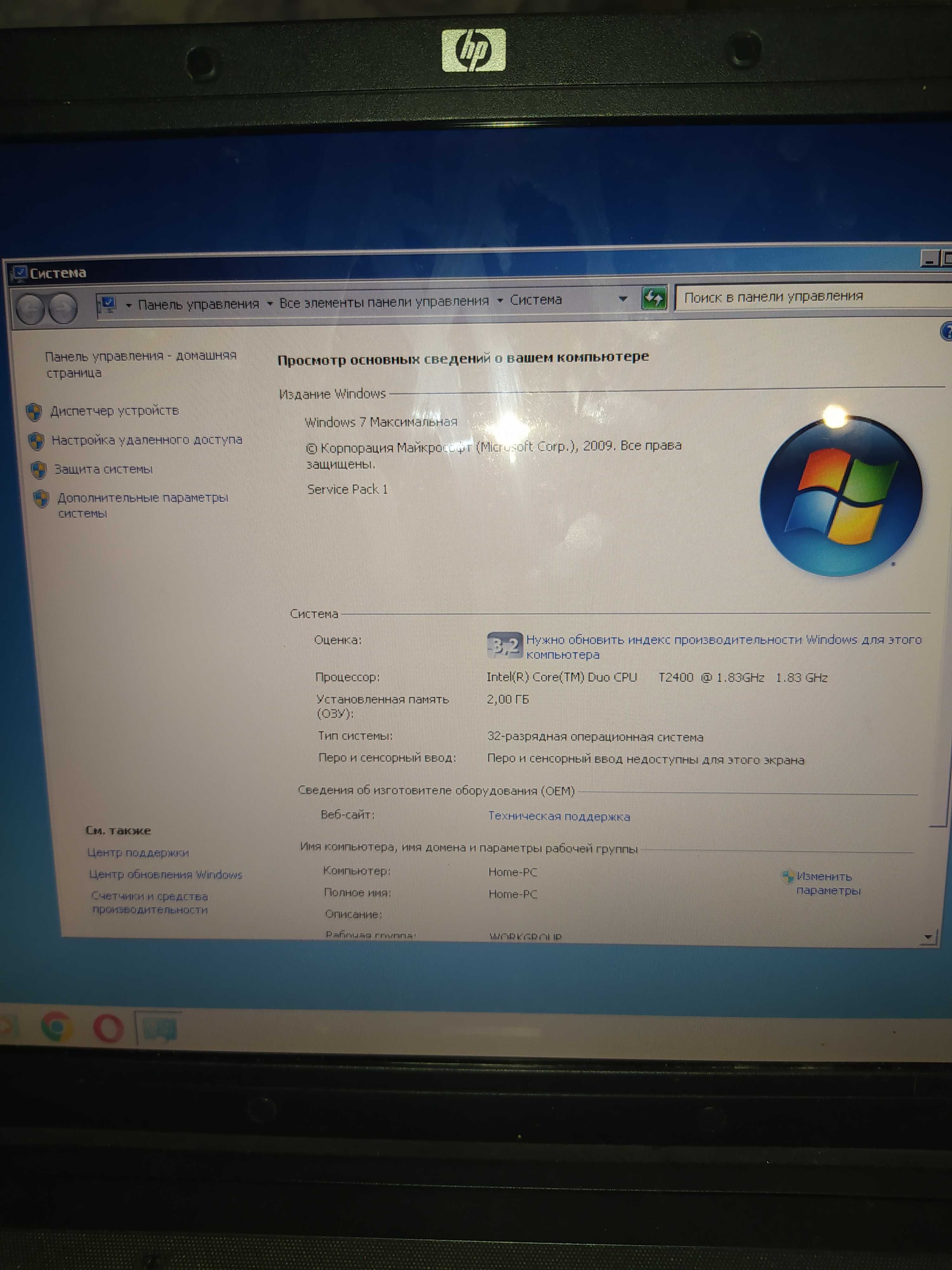
Task: Click the Система title bar icon
Action: tap(20, 273)
